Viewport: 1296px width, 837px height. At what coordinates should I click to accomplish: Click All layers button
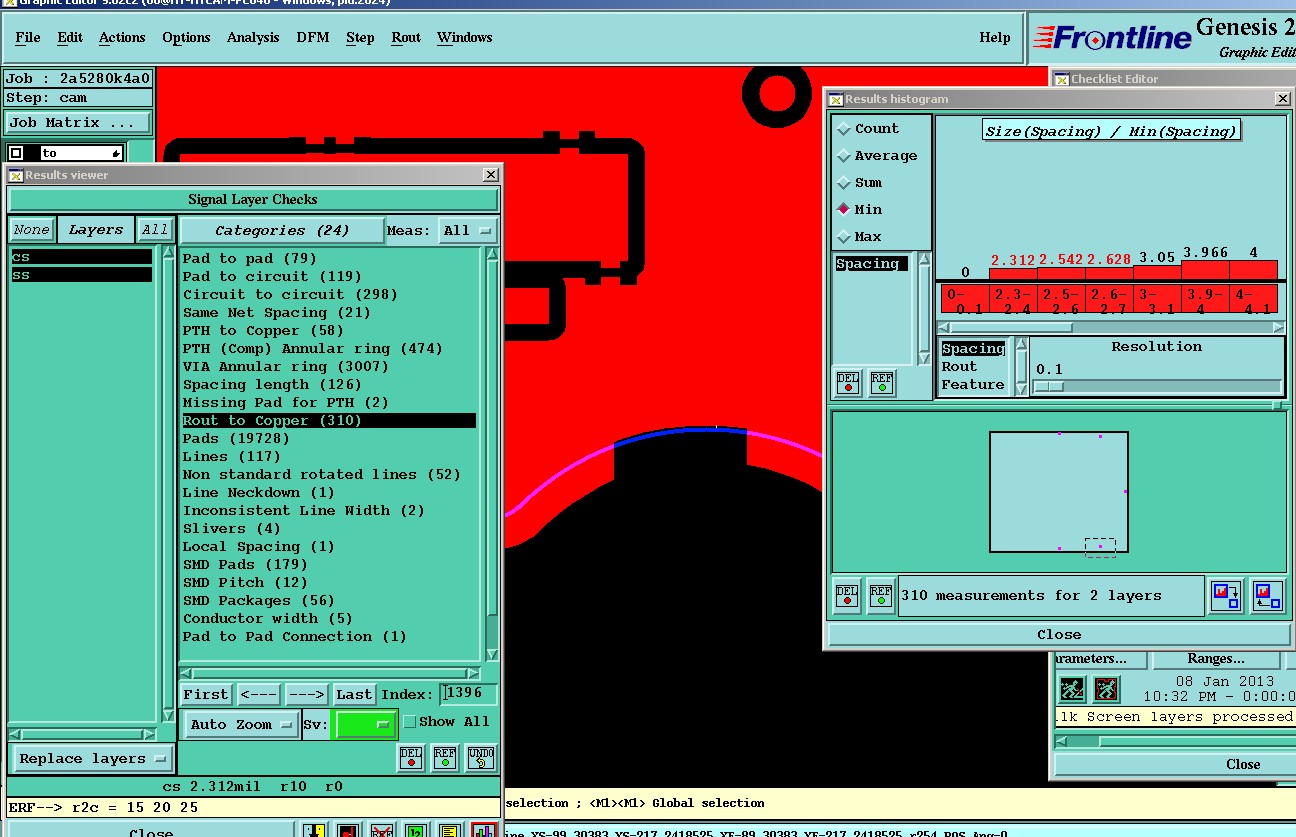[x=155, y=230]
